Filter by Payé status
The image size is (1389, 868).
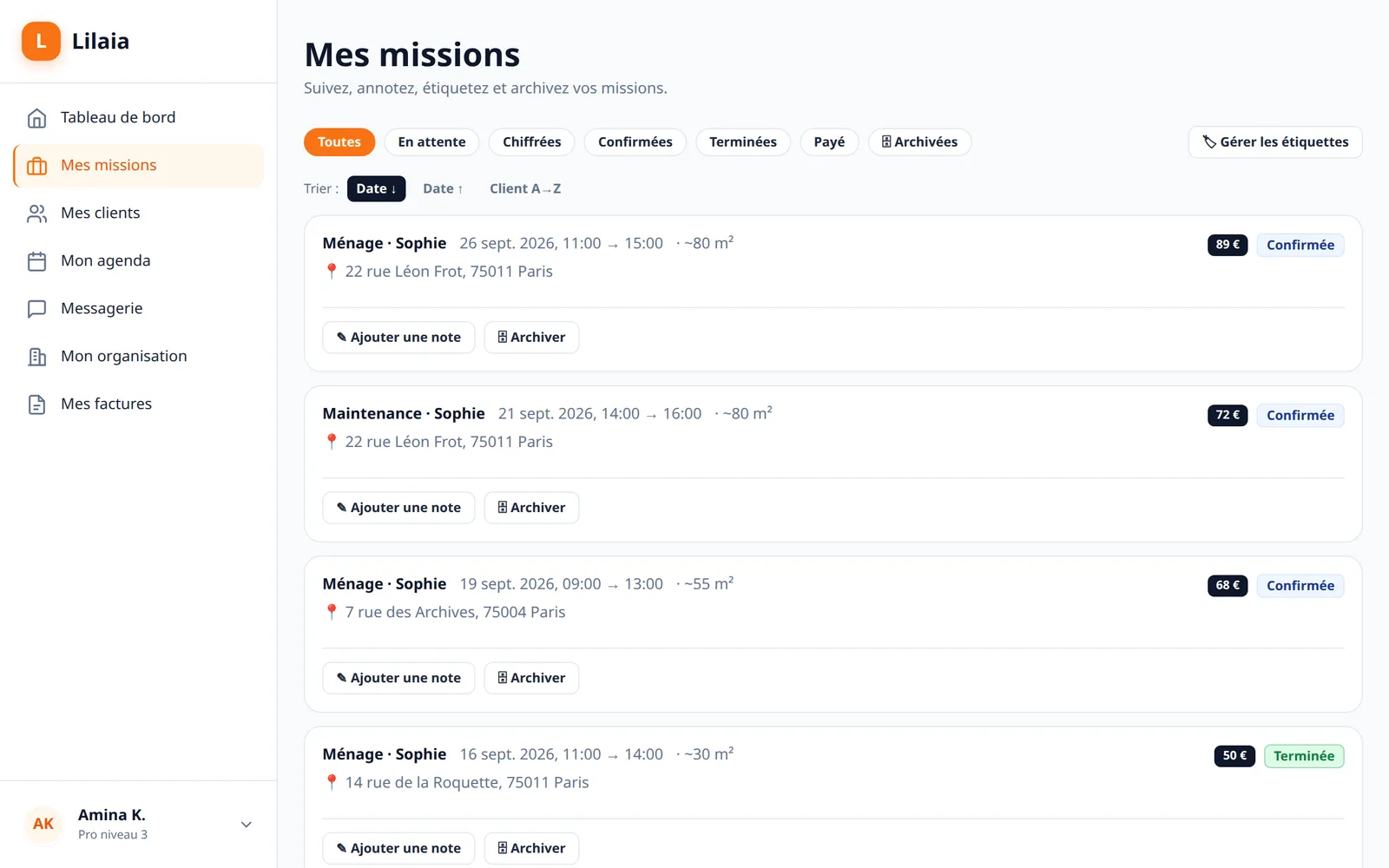point(829,142)
